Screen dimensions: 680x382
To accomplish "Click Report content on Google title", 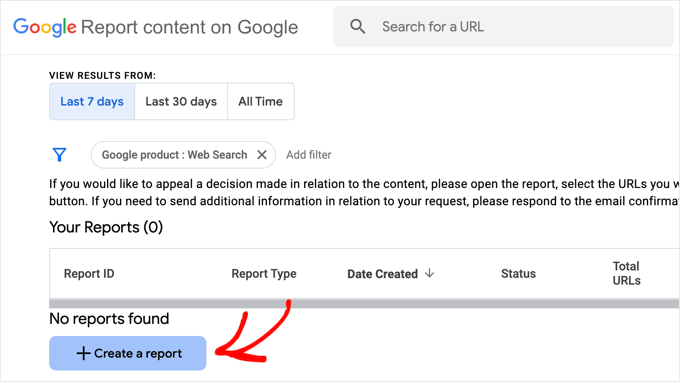I will 190,27.
